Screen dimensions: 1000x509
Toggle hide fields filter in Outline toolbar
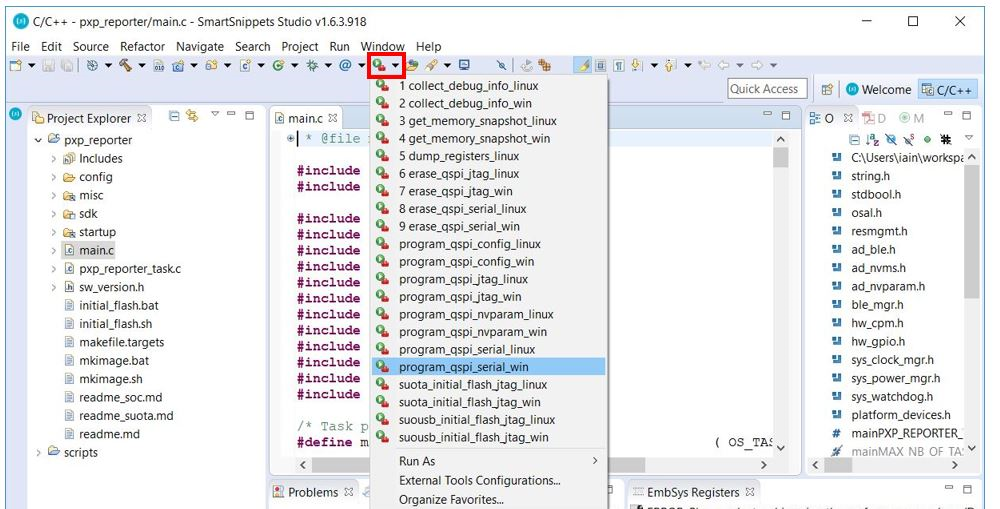pyautogui.click(x=891, y=139)
